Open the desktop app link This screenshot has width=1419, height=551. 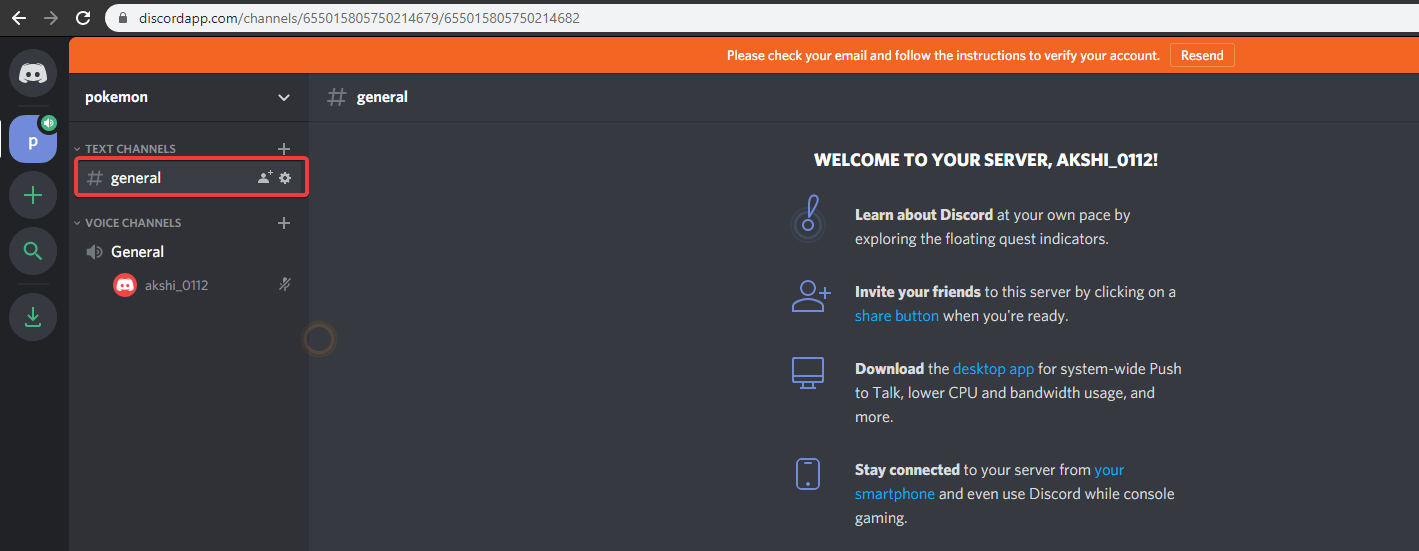(x=993, y=369)
